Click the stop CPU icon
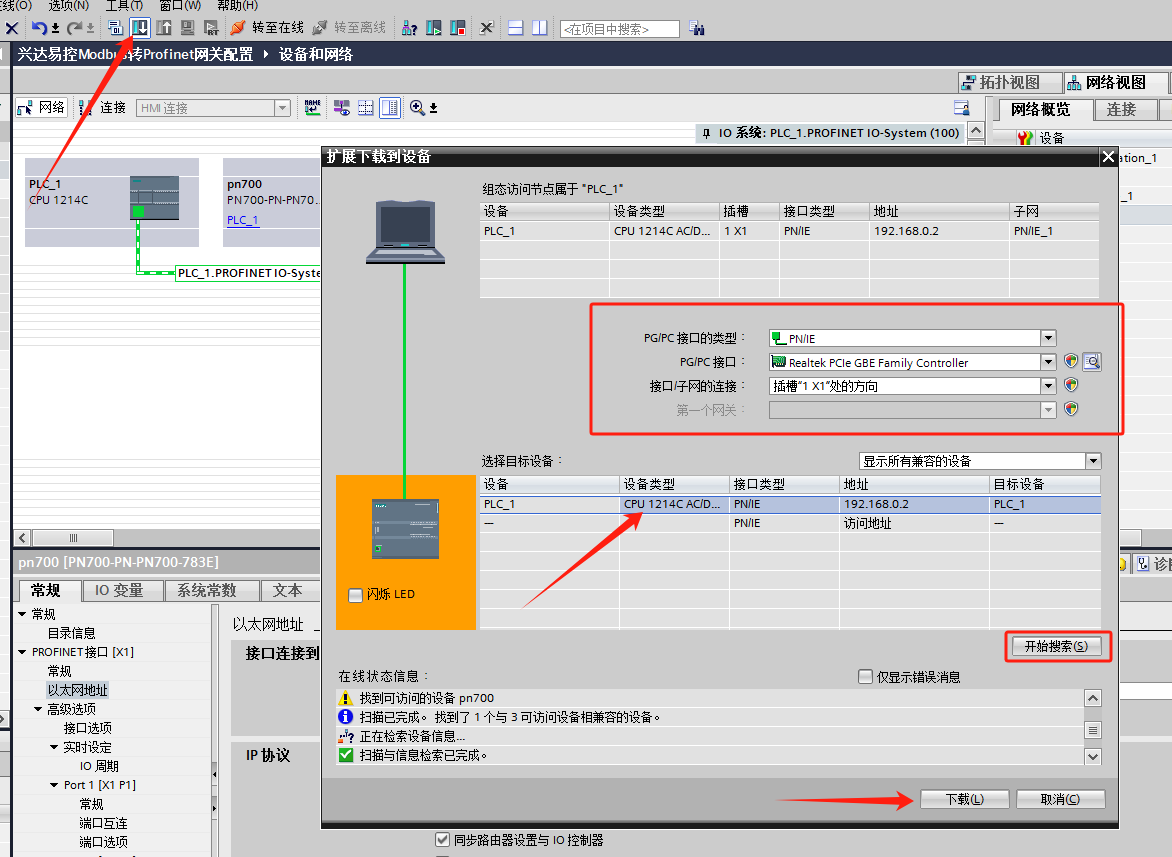This screenshot has width=1172, height=857. 457,28
